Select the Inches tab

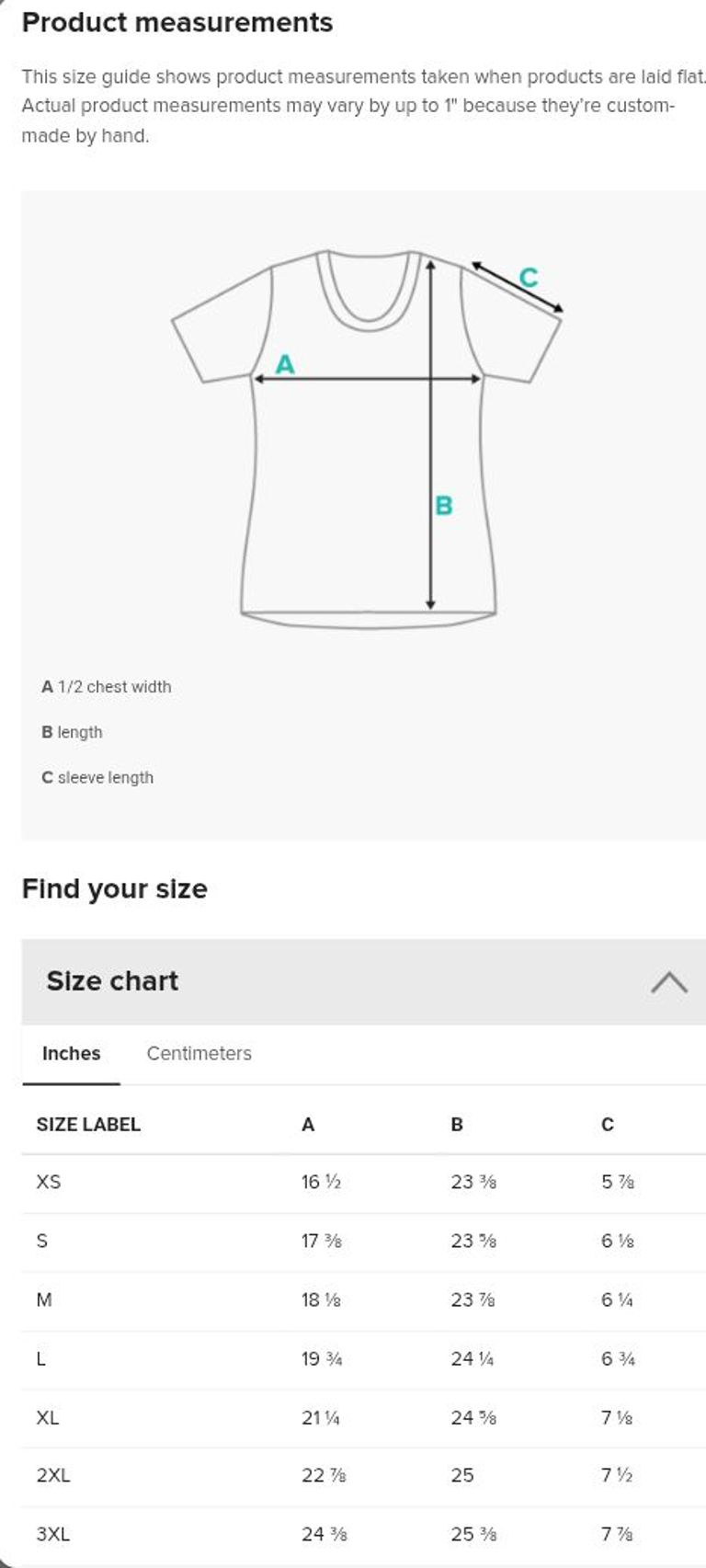(x=71, y=1054)
